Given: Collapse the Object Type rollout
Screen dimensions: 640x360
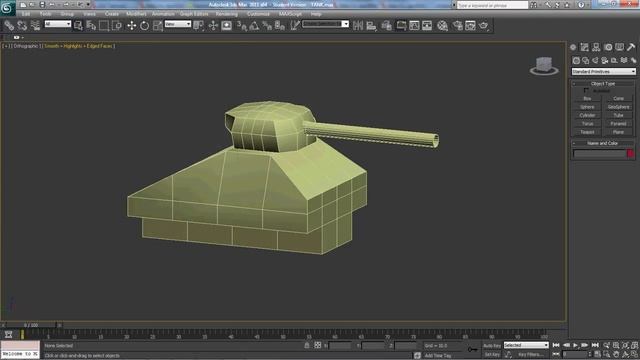Looking at the screenshot, I should 603,83.
